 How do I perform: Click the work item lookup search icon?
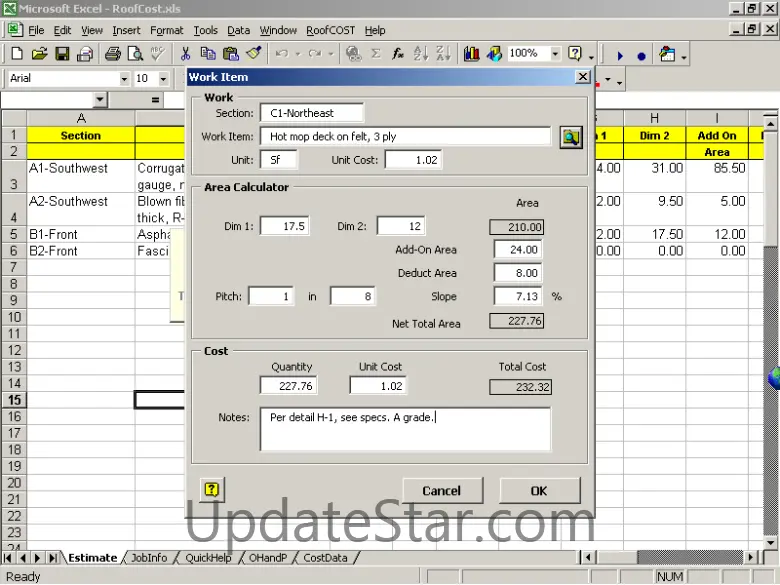pos(571,137)
